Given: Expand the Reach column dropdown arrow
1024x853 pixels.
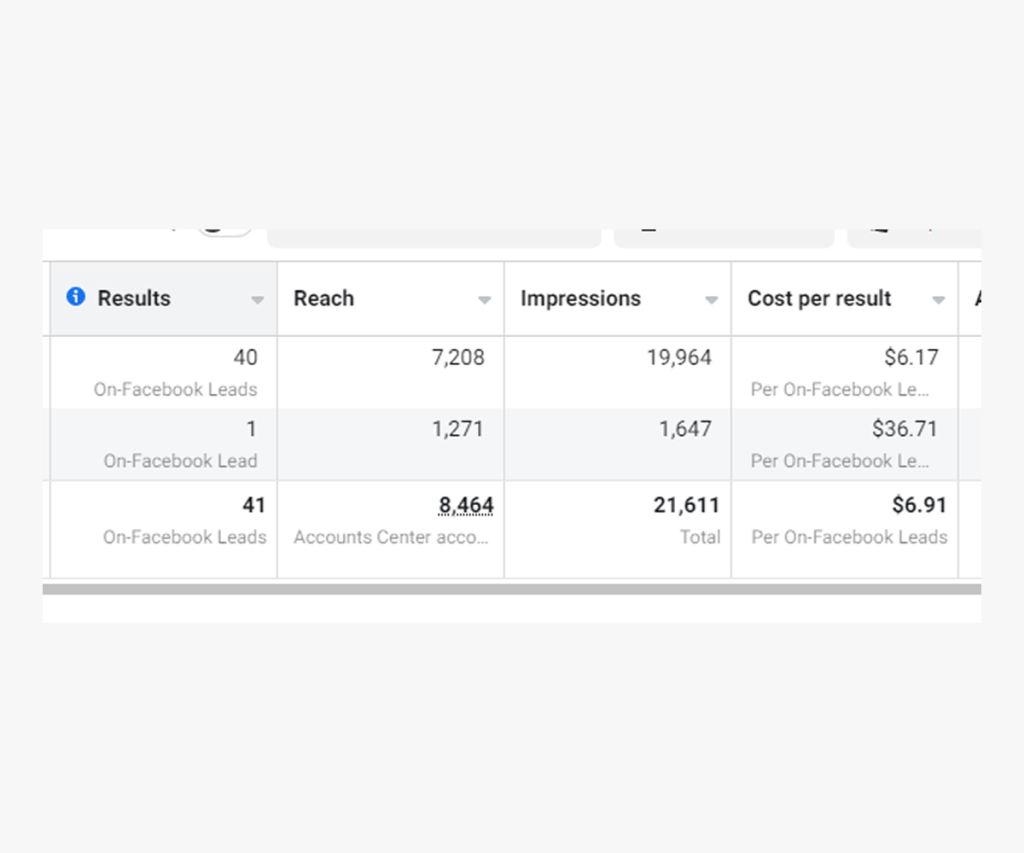Looking at the screenshot, I should coord(484,300).
